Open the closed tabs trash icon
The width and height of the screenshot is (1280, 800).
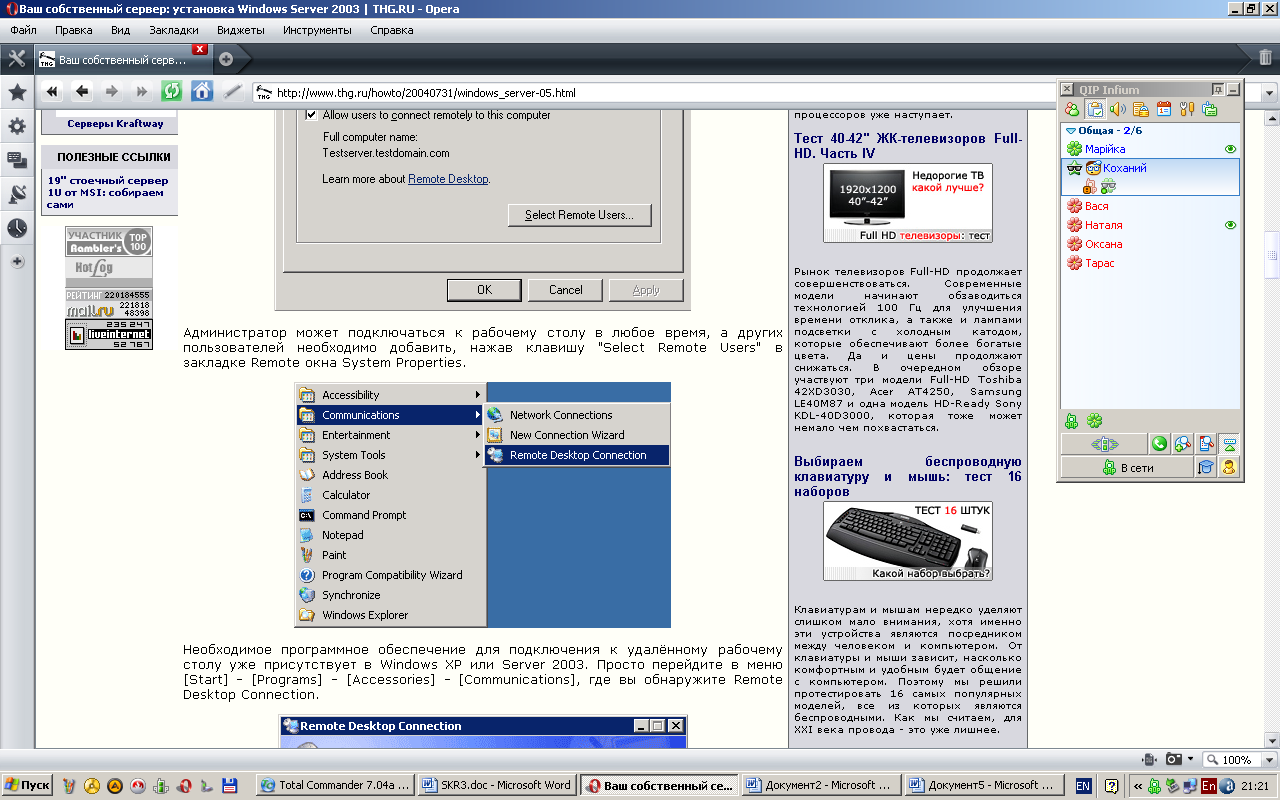[x=1265, y=58]
